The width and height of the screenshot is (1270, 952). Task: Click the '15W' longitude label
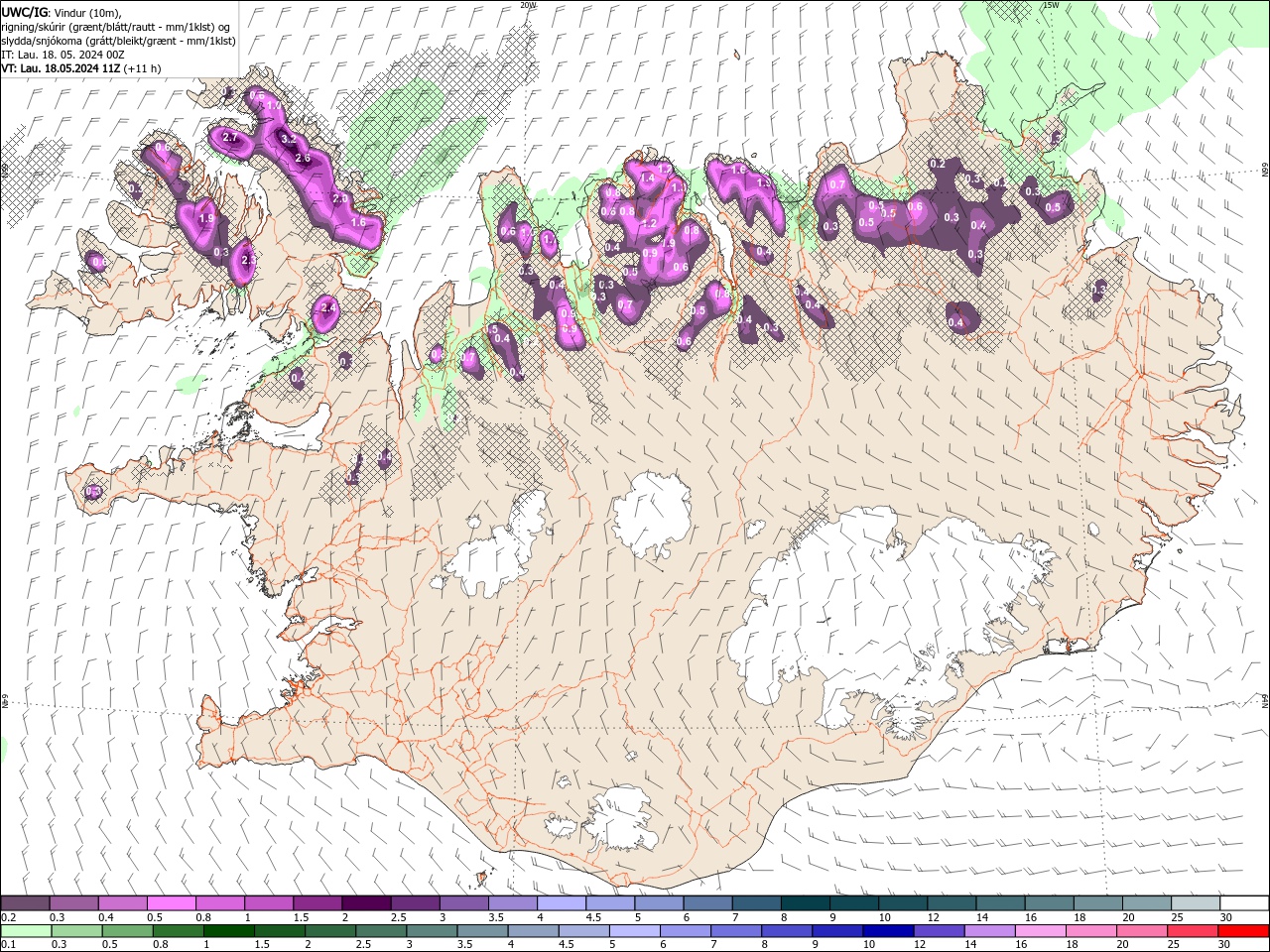click(1051, 5)
